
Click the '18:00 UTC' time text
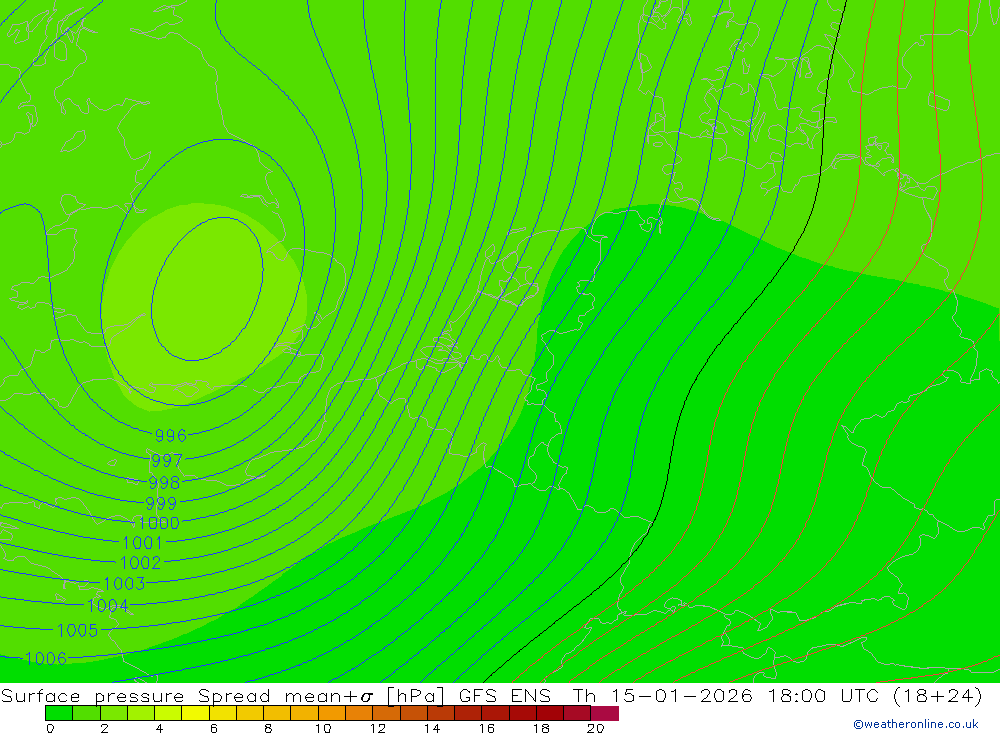coord(825,695)
